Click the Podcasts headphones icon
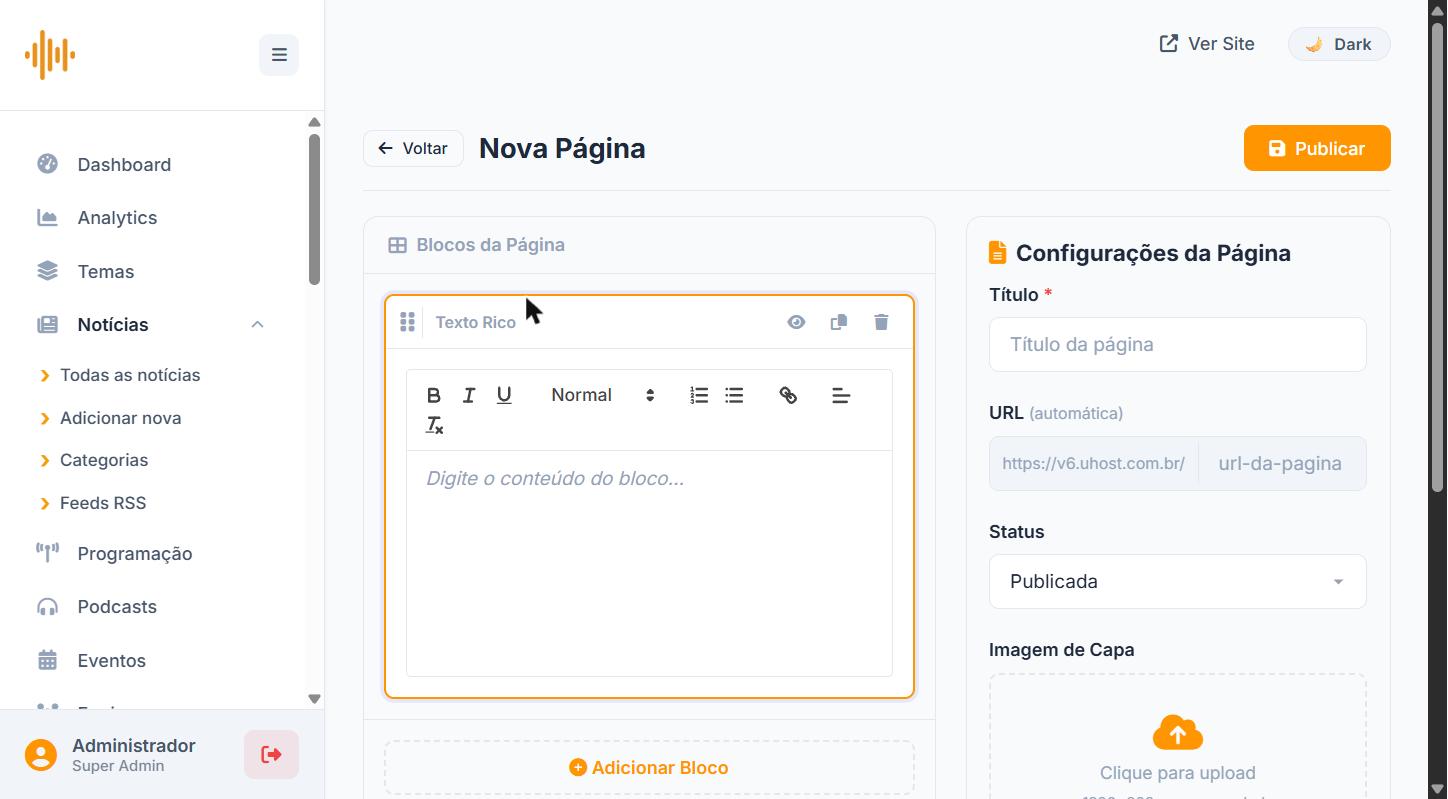 pyautogui.click(x=47, y=606)
